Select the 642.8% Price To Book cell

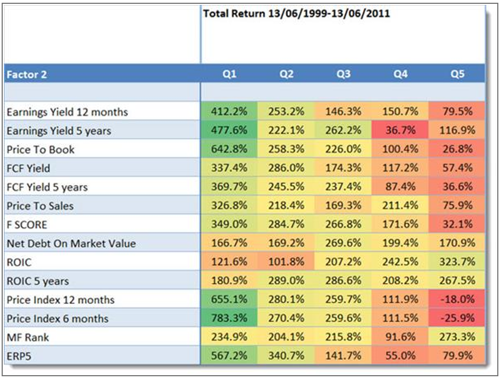(229, 149)
